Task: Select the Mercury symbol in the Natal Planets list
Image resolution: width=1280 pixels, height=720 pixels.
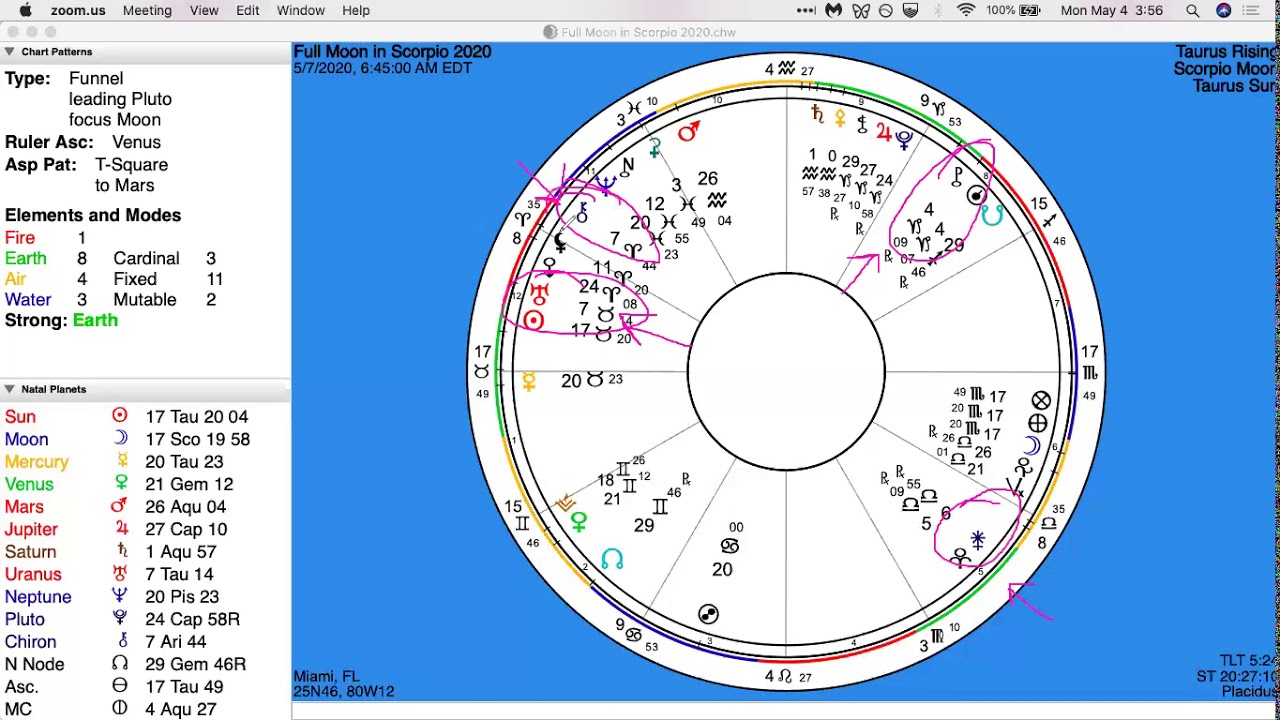Action: point(121,461)
